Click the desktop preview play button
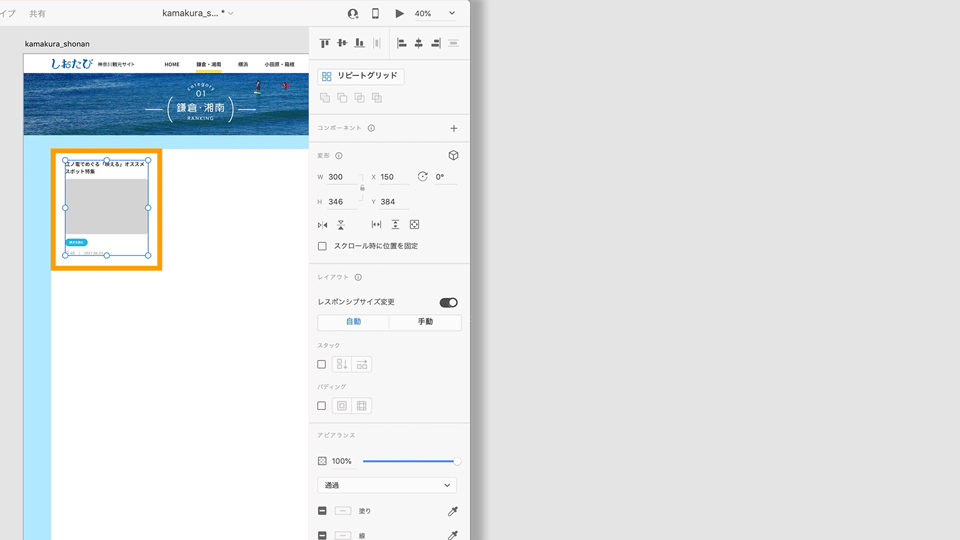Screen dimensions: 960x540 pyautogui.click(x=399, y=13)
